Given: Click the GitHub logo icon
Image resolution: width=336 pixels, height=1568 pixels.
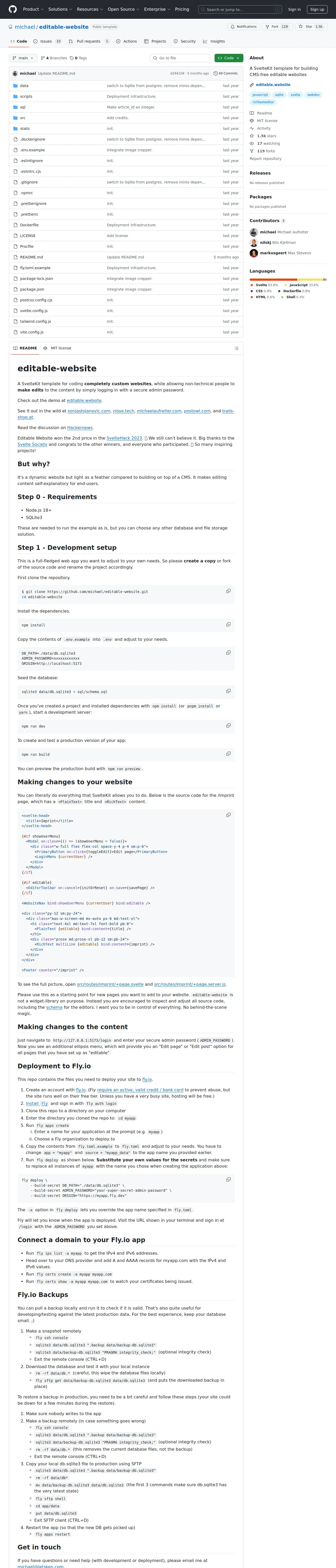Looking at the screenshot, I should (13, 9).
